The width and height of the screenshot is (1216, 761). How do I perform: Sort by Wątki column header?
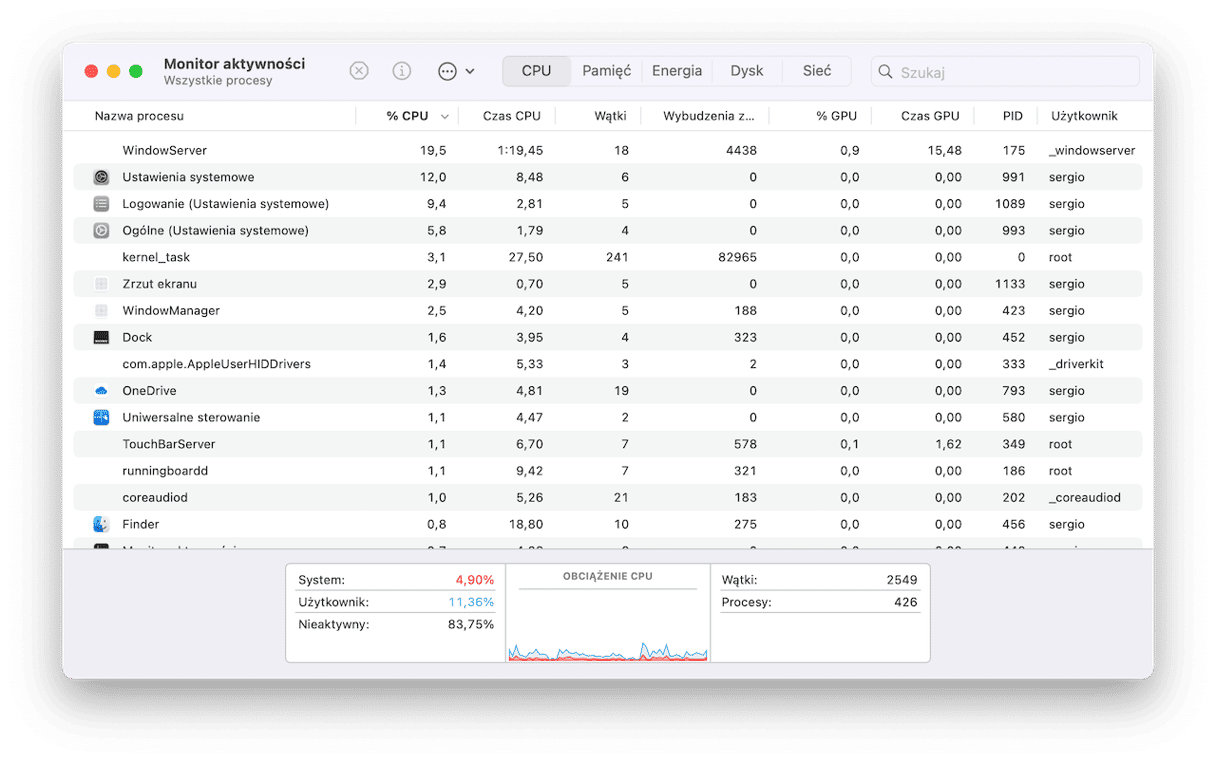pos(610,116)
